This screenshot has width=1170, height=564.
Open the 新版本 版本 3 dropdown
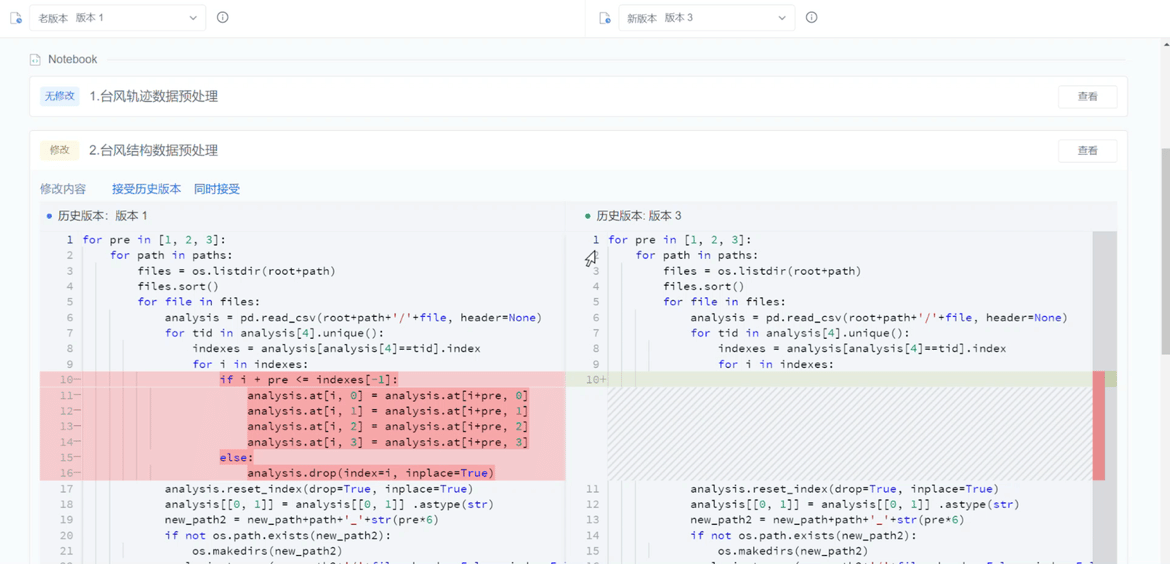[x=706, y=18]
